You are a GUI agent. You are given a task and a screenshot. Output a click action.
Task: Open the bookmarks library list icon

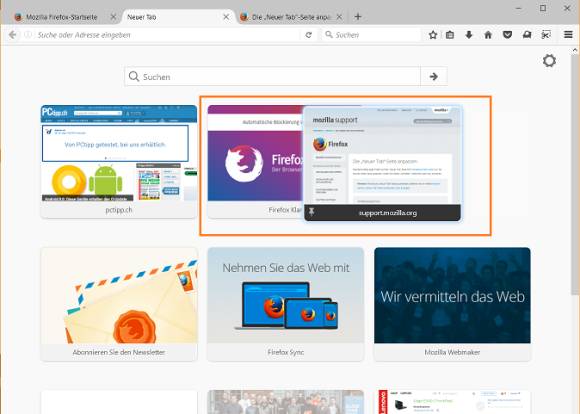pos(450,35)
